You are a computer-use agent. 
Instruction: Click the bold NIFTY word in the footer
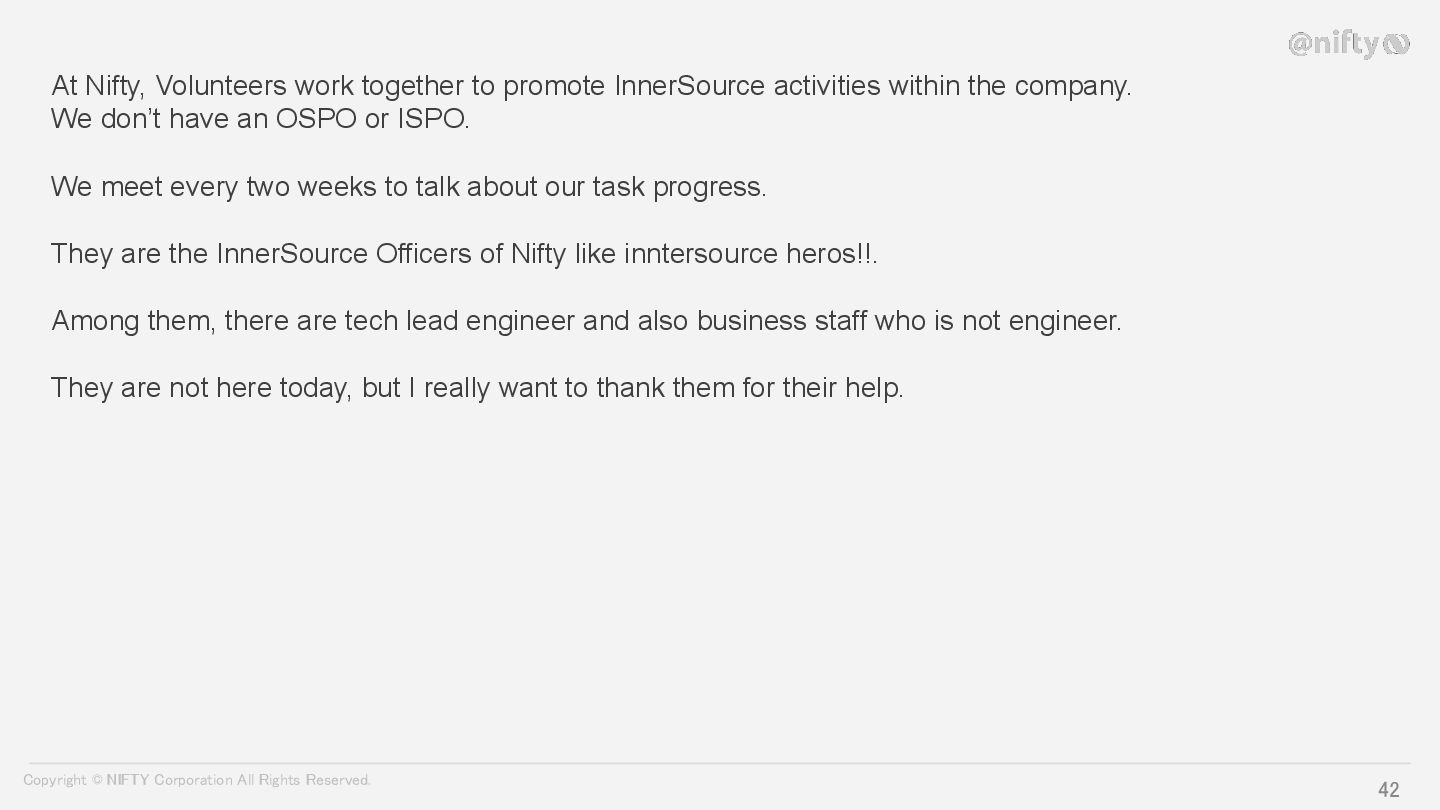pos(128,780)
